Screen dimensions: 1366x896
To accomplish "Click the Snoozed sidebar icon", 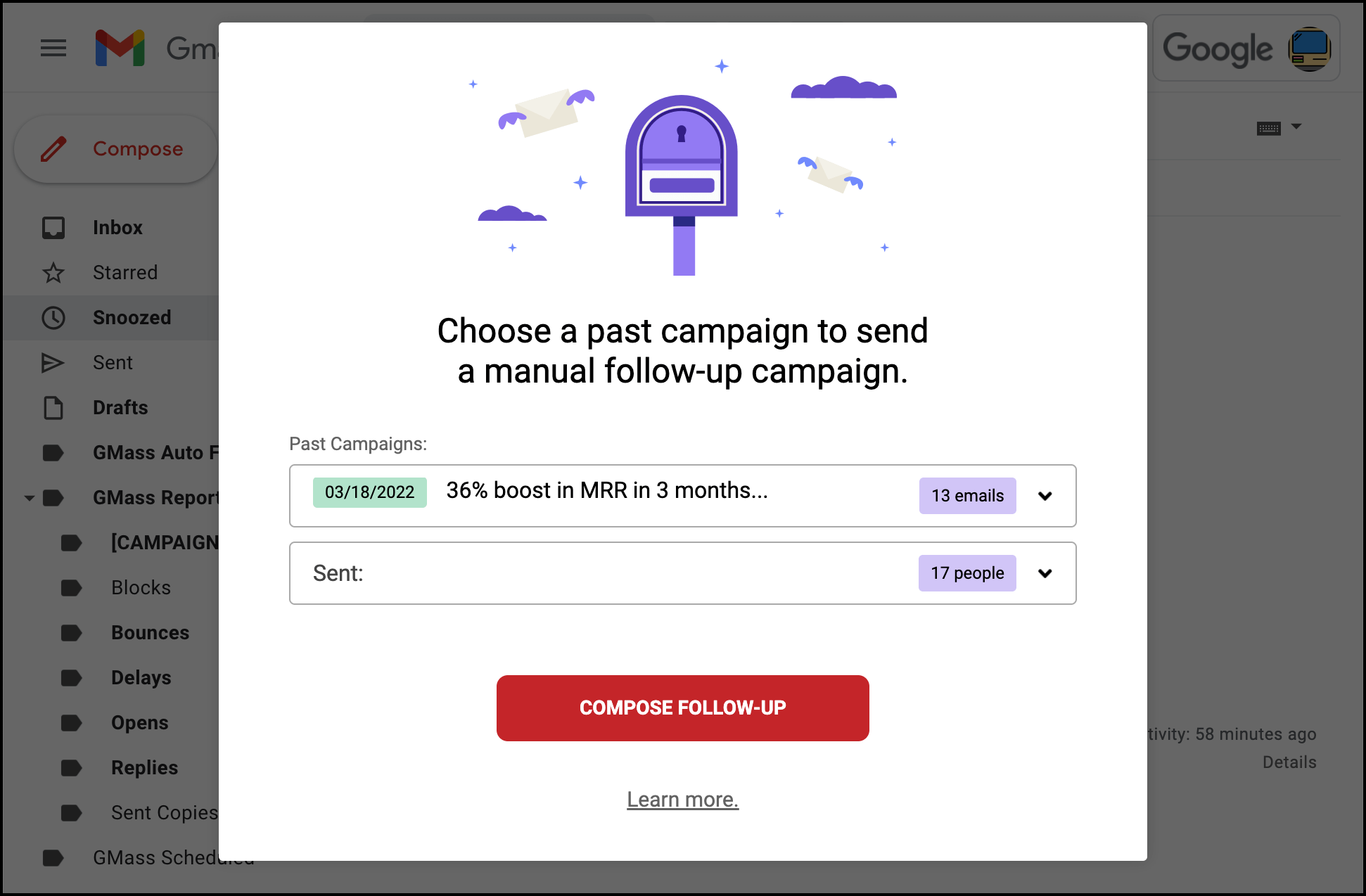I will tap(51, 317).
